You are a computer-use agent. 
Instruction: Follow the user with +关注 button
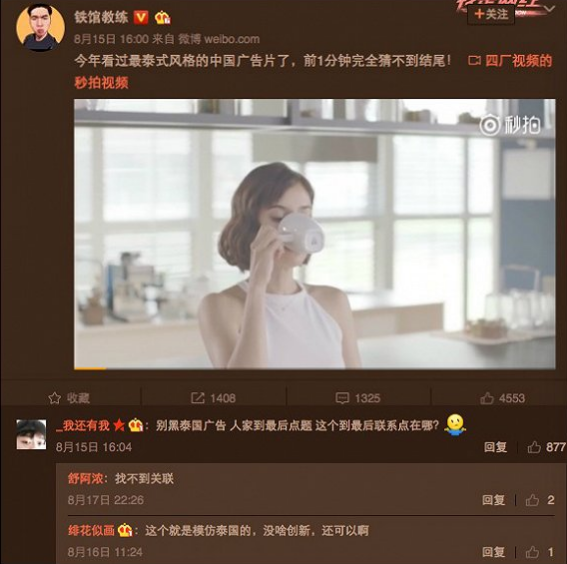[491, 14]
